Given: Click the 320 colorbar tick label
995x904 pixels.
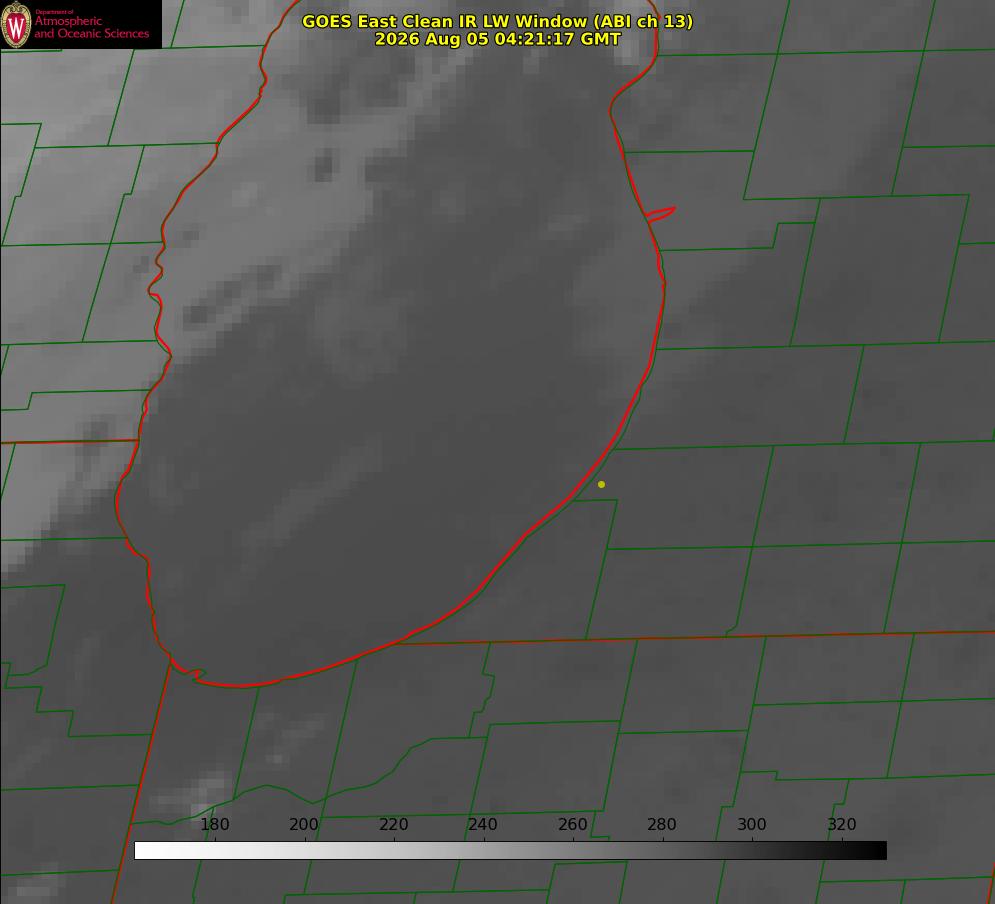Looking at the screenshot, I should [842, 824].
